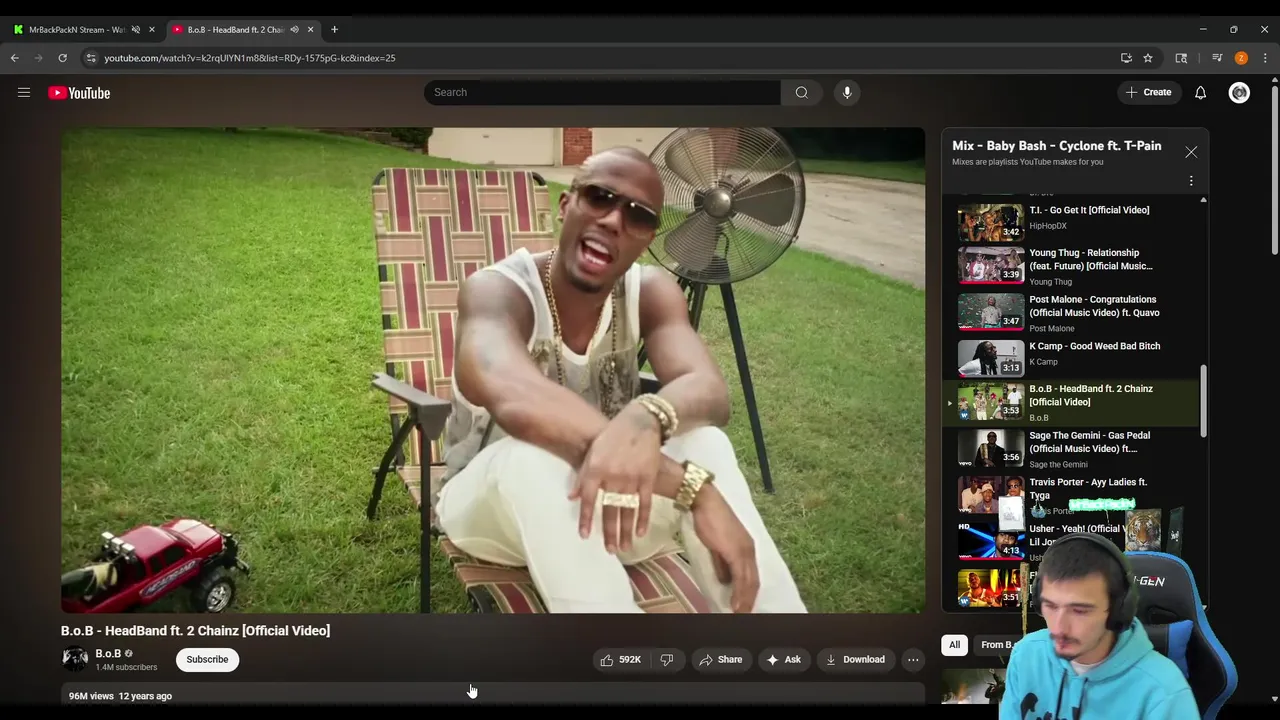Unmute the MrBackPackN Stream tab
This screenshot has height=720, width=1280.
tap(136, 30)
